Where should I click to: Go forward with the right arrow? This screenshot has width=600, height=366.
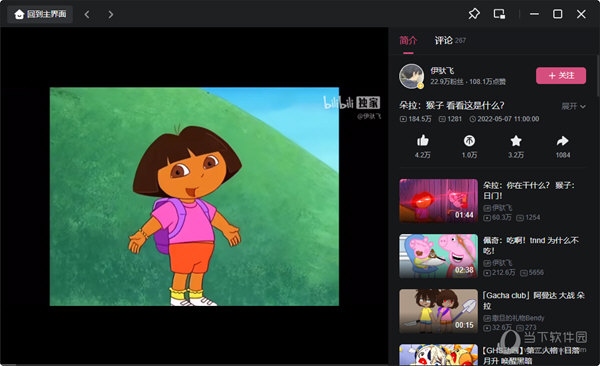click(x=111, y=15)
